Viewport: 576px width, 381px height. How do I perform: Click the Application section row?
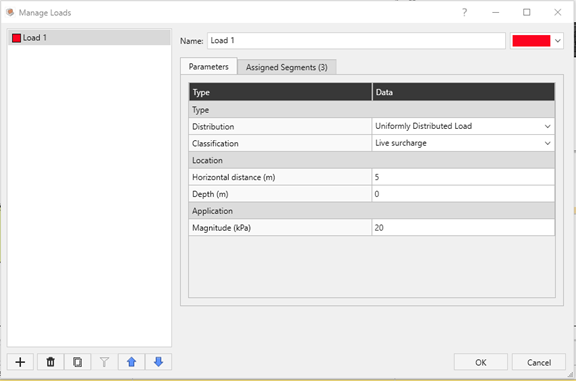pos(372,211)
